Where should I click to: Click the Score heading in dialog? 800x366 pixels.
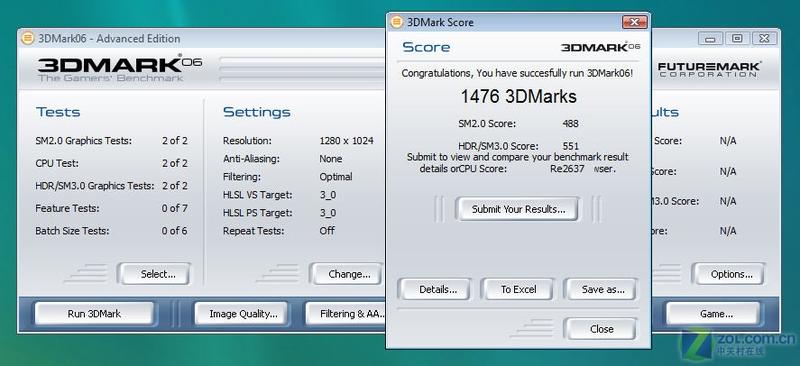(x=426, y=47)
